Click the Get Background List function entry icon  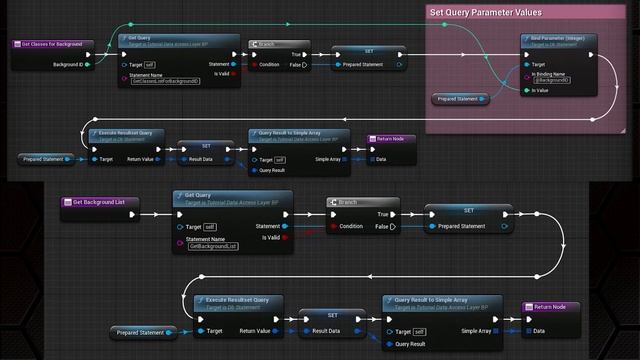68,202
